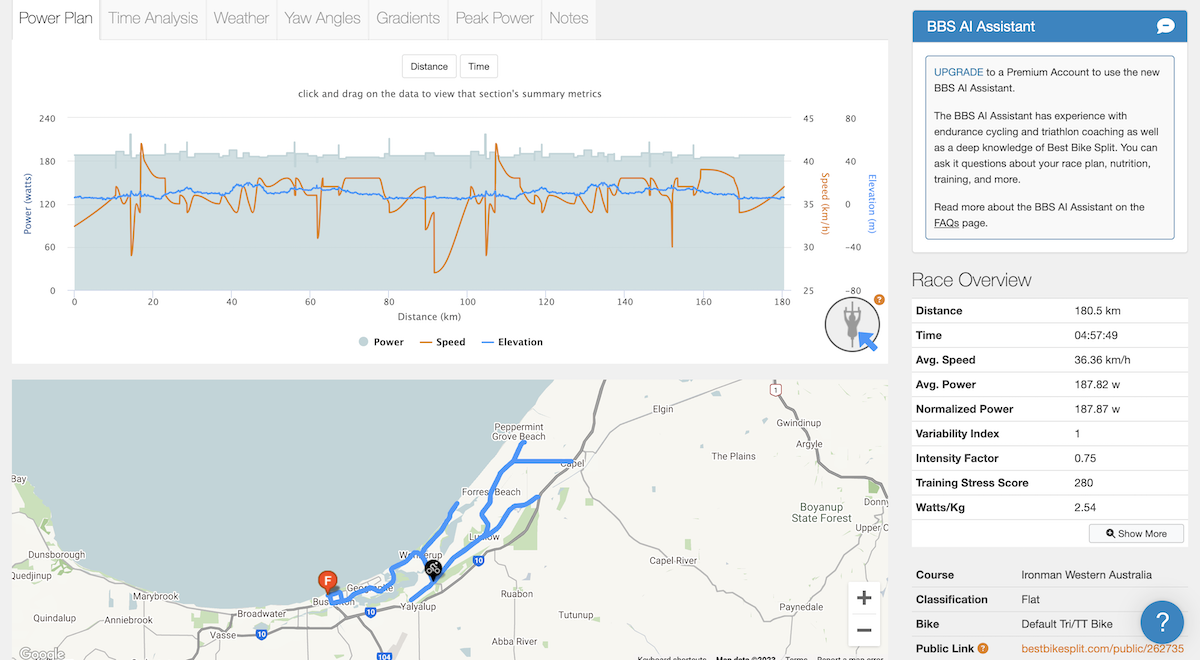
Task: Toggle the Power series in chart legend
Action: coord(381,342)
